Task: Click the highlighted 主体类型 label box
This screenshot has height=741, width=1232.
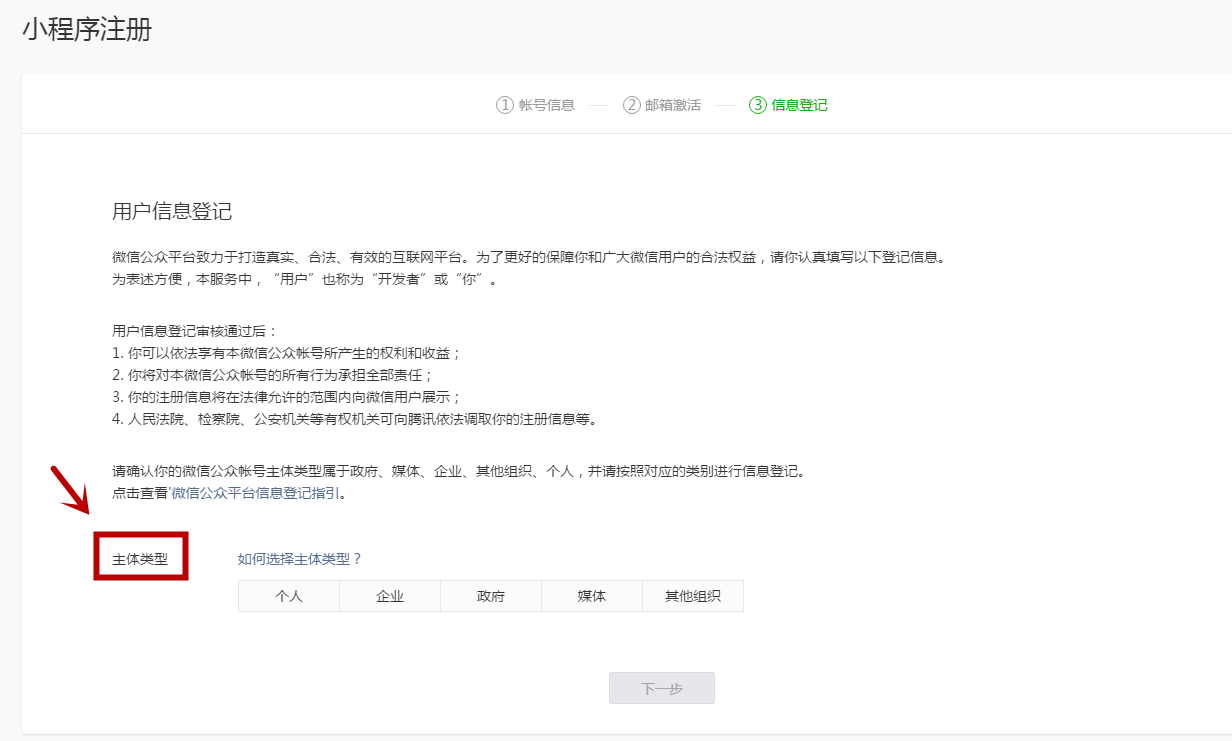Action: 140,556
